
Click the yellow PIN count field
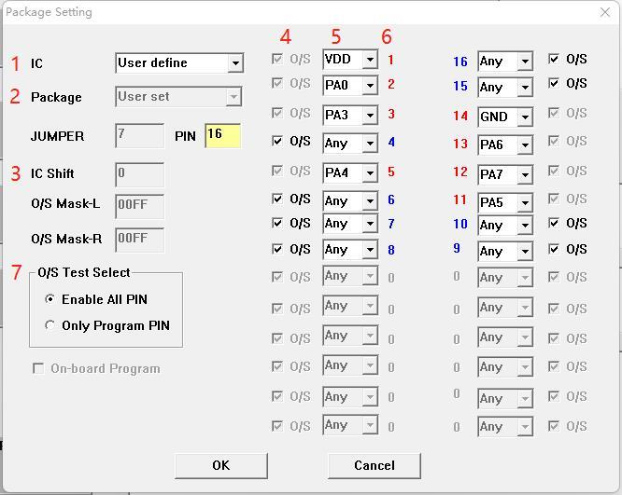point(223,135)
